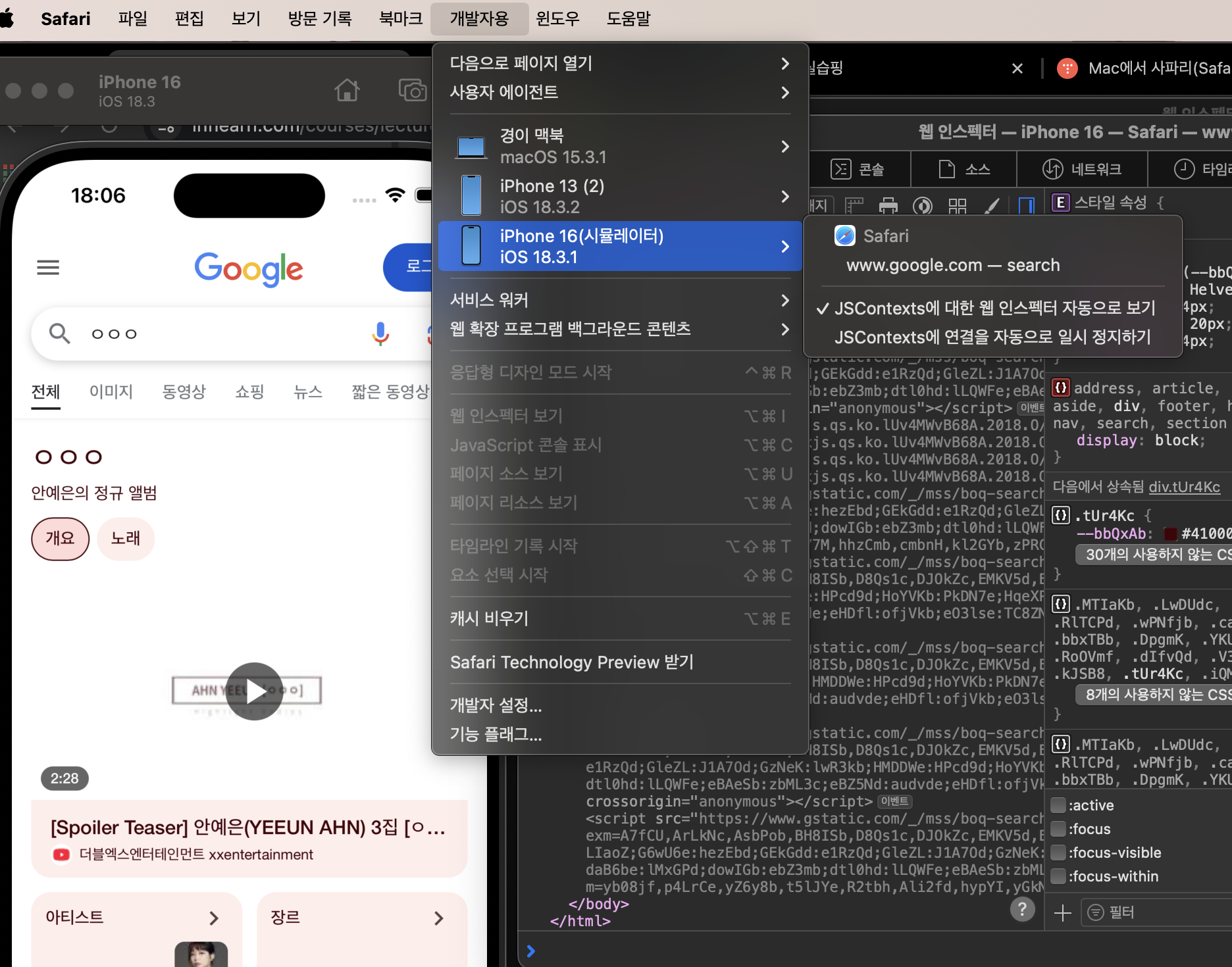The image size is (1232, 967).
Task: Click the YouTube icon beside 더블엑스엔터테인먼트
Action: (61, 855)
